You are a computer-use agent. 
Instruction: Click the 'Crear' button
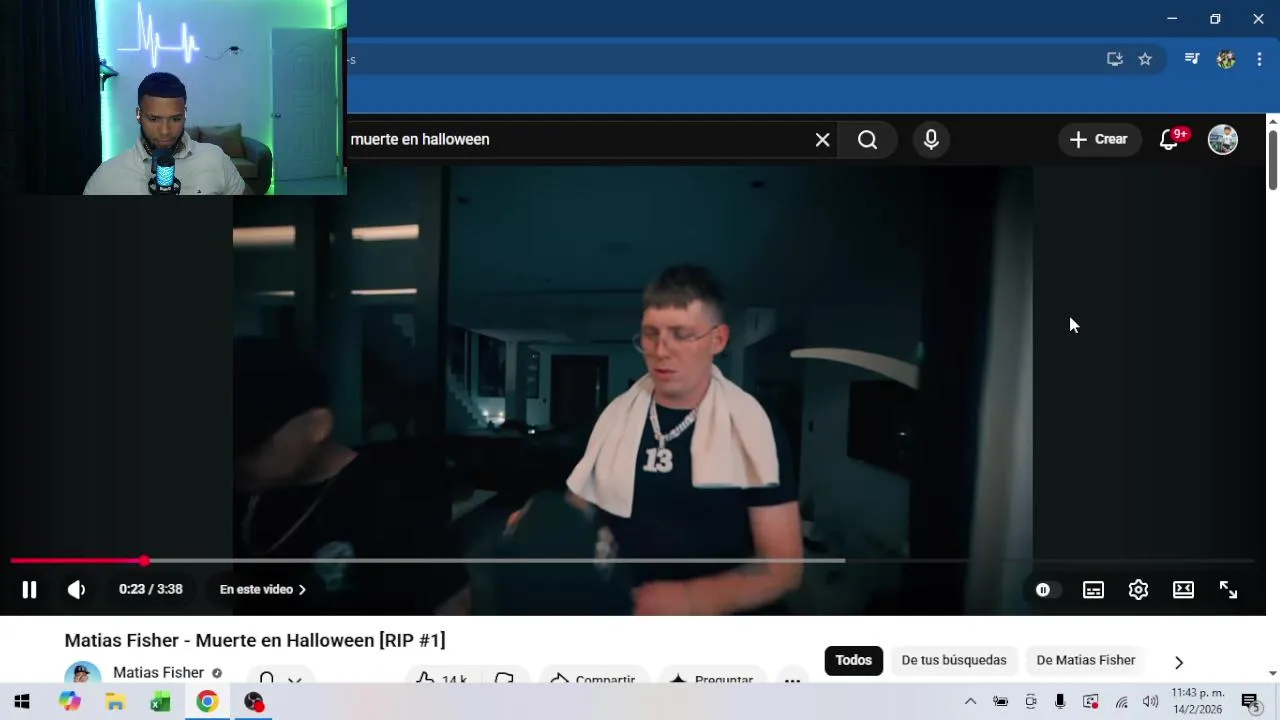1099,140
